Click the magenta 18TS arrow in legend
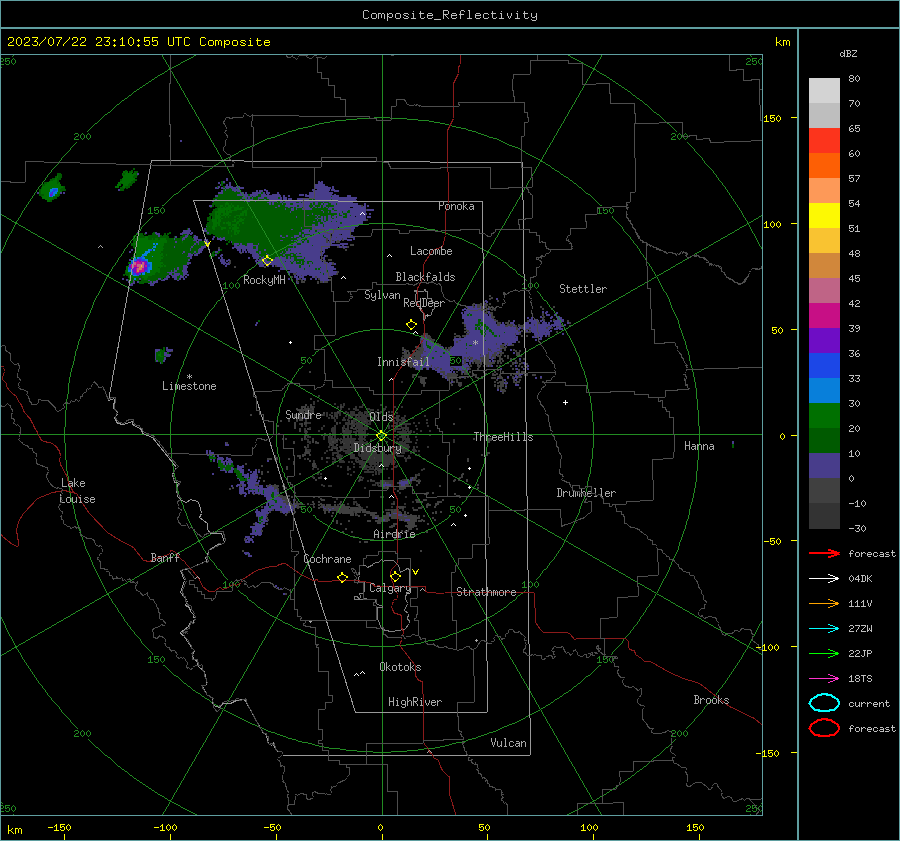 (824, 679)
